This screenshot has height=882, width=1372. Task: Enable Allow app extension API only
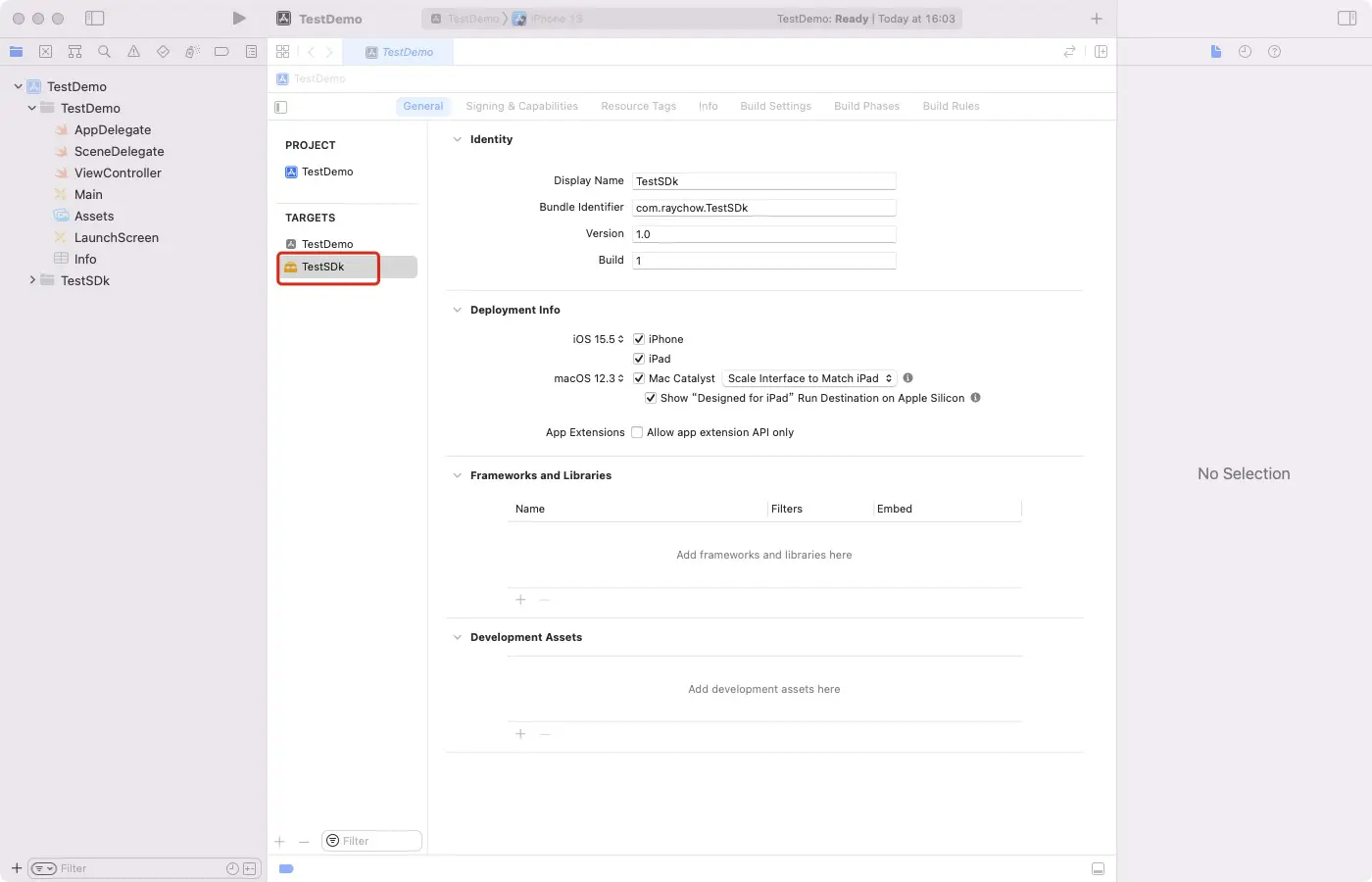[x=637, y=432]
